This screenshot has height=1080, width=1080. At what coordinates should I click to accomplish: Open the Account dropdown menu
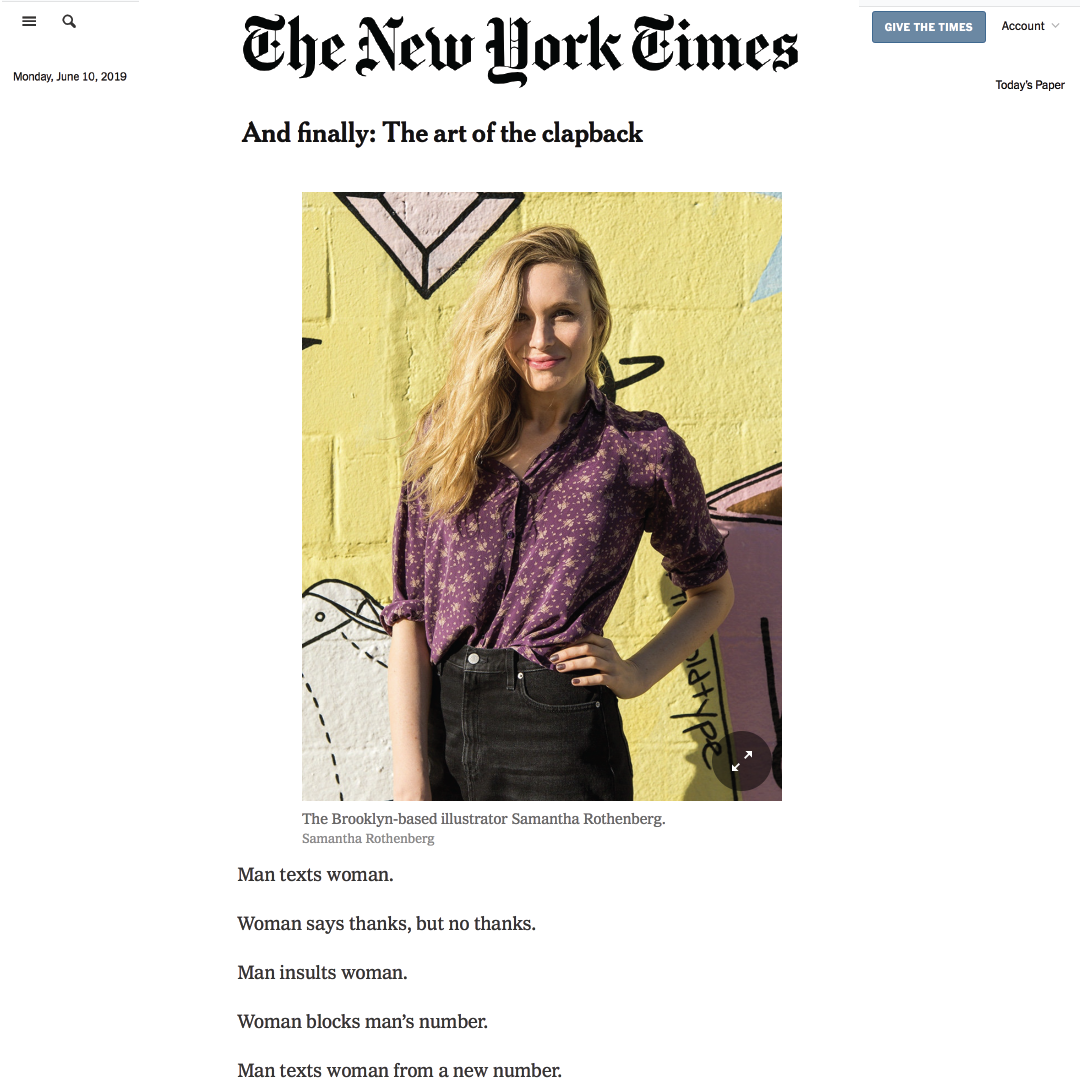pos(1030,26)
